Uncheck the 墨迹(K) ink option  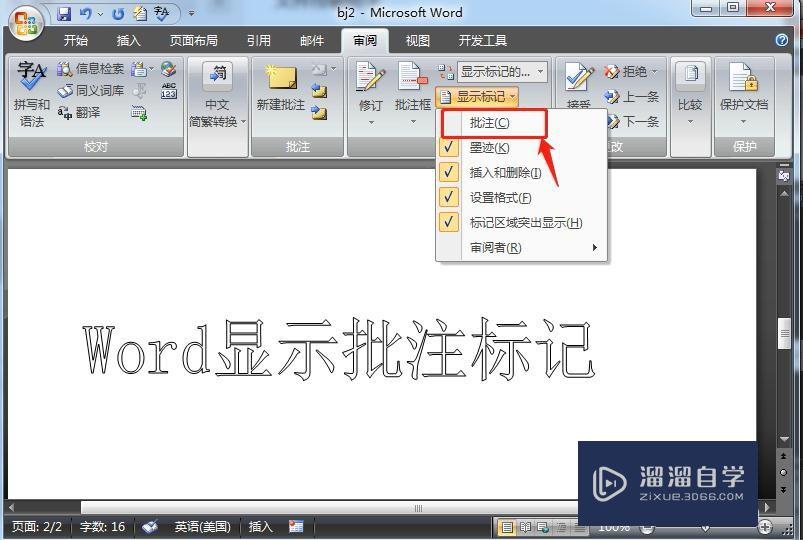[x=521, y=148]
